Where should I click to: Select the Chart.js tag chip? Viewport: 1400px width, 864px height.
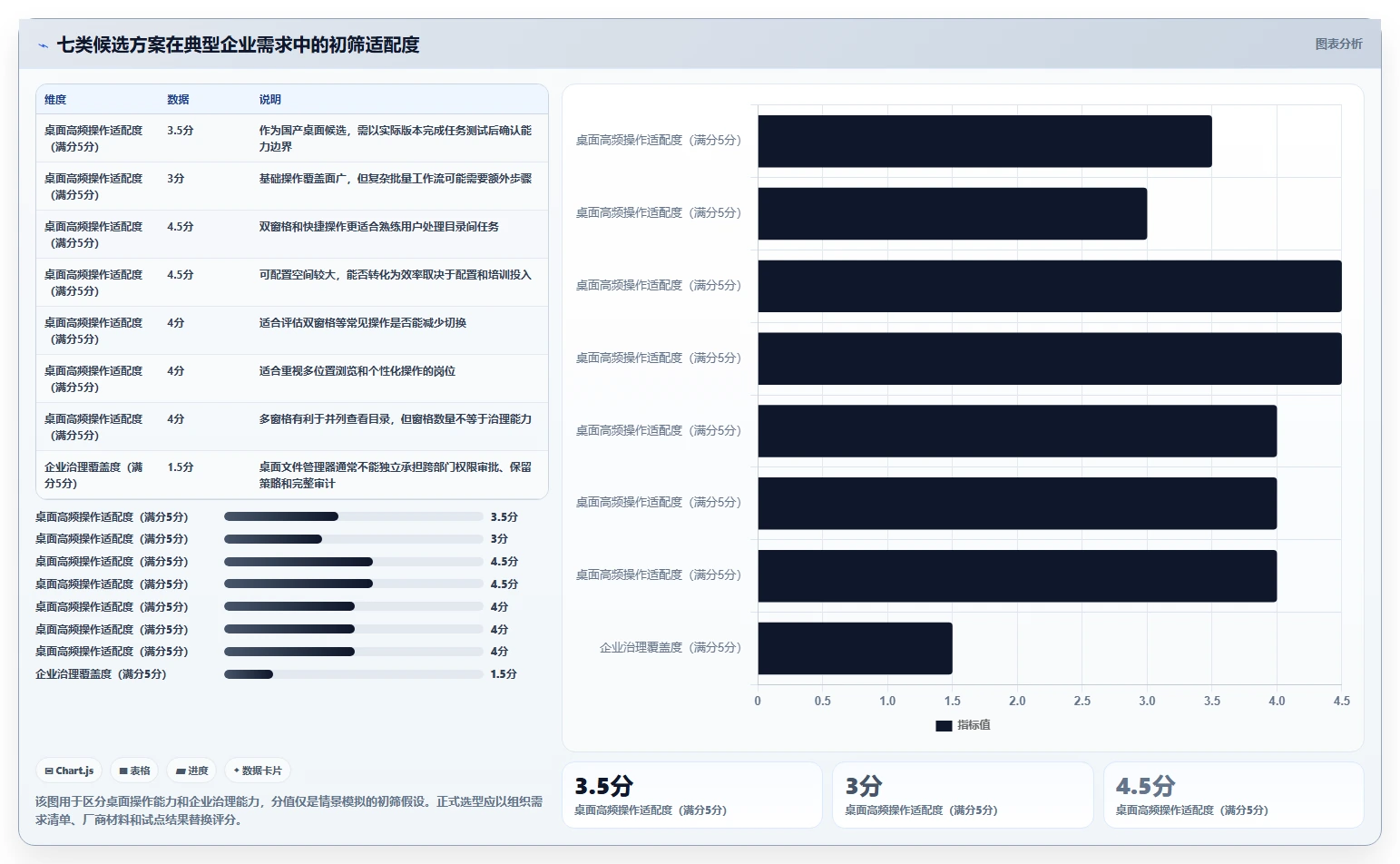tap(69, 771)
